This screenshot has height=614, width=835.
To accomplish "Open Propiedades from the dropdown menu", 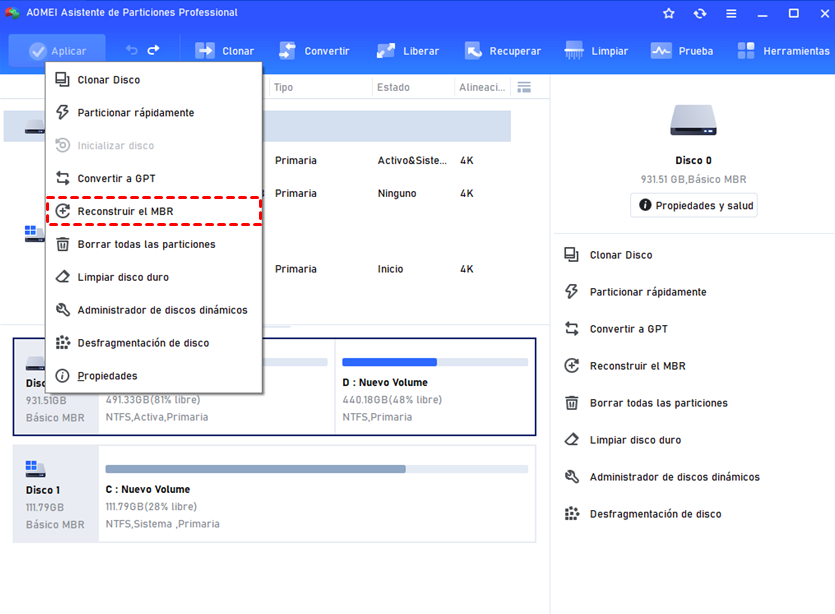I will (x=107, y=376).
